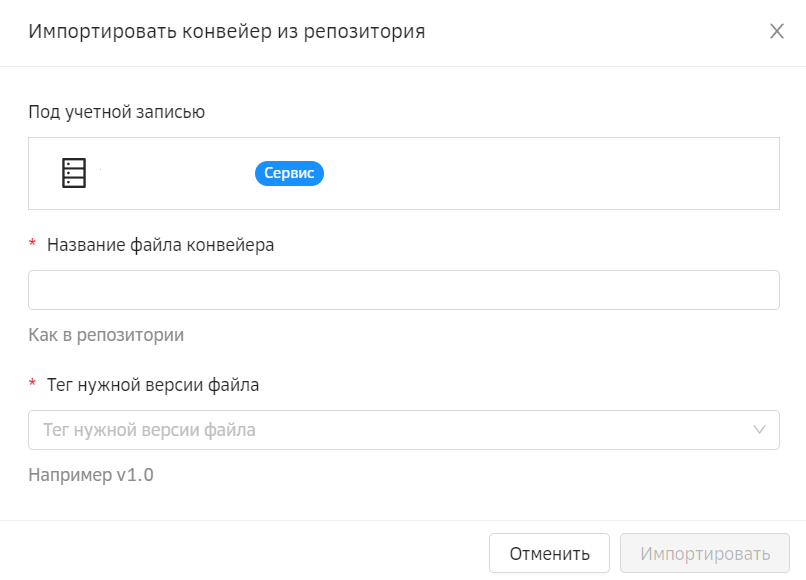Click the Под учетной записью label
The height and width of the screenshot is (580, 806).
tap(117, 111)
